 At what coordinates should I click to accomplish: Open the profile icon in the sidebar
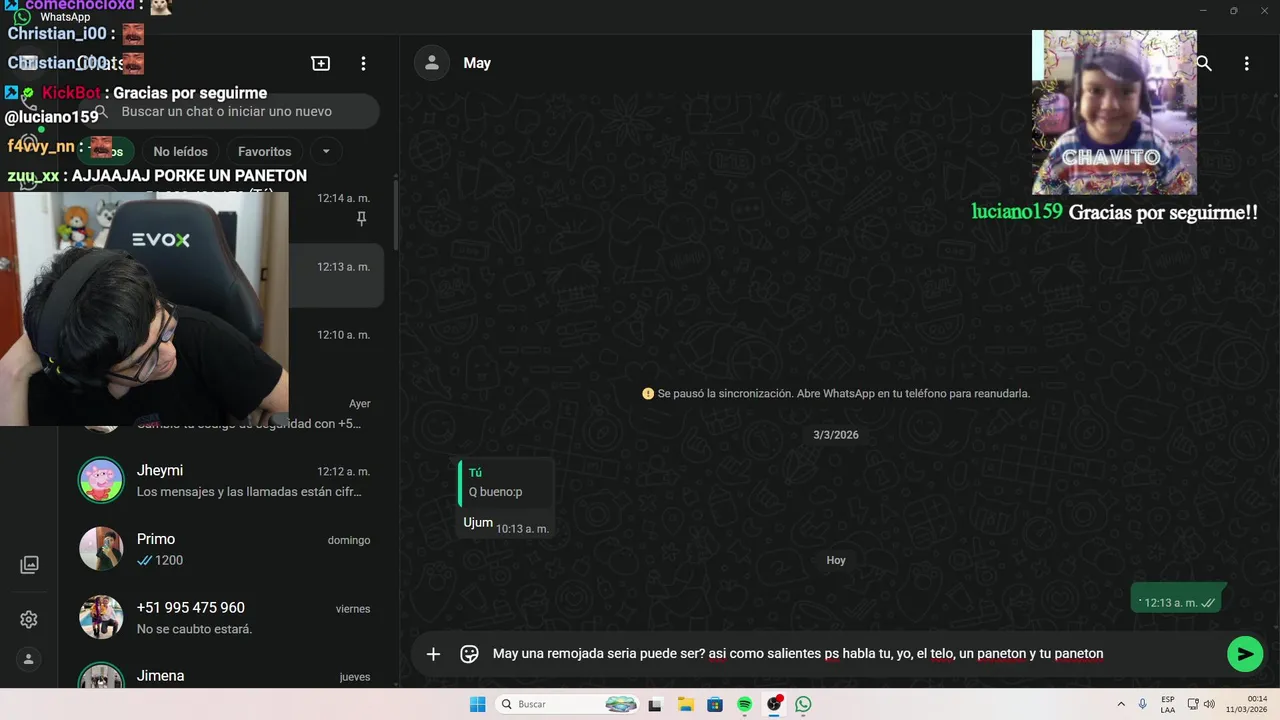[x=29, y=659]
